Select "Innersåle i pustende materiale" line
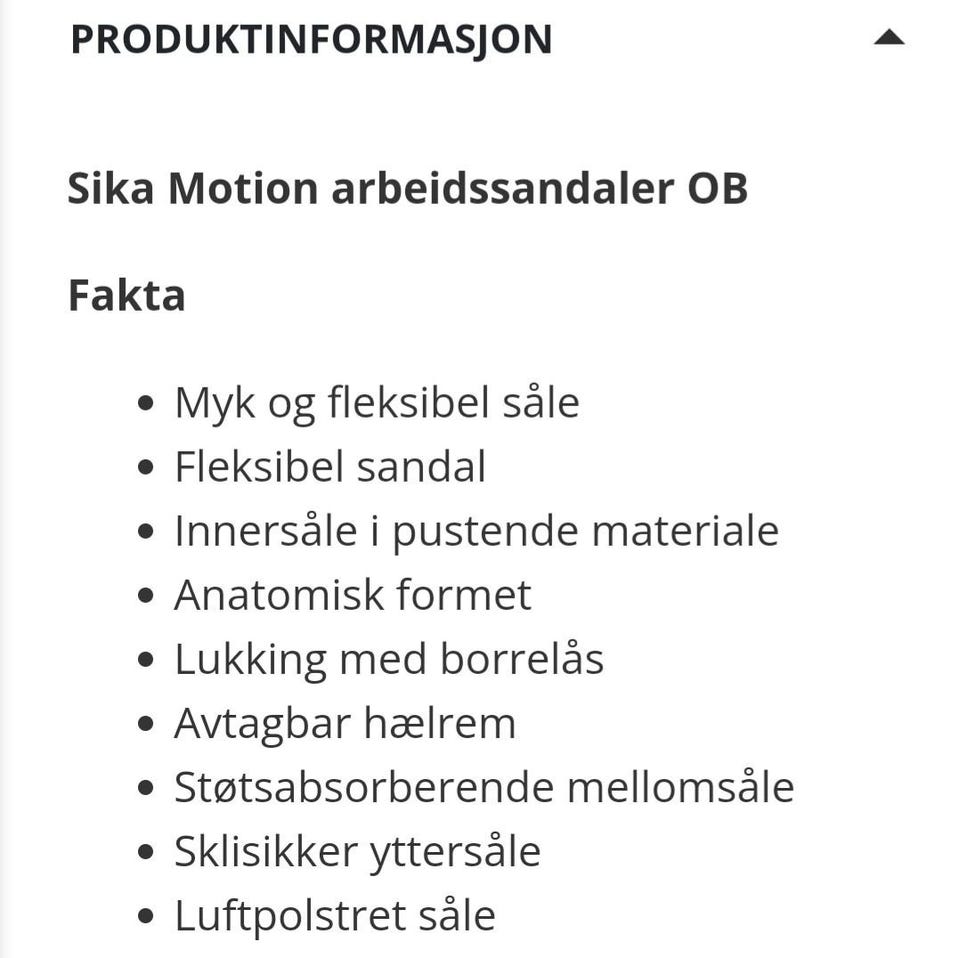This screenshot has height=958, width=960. coord(476,531)
